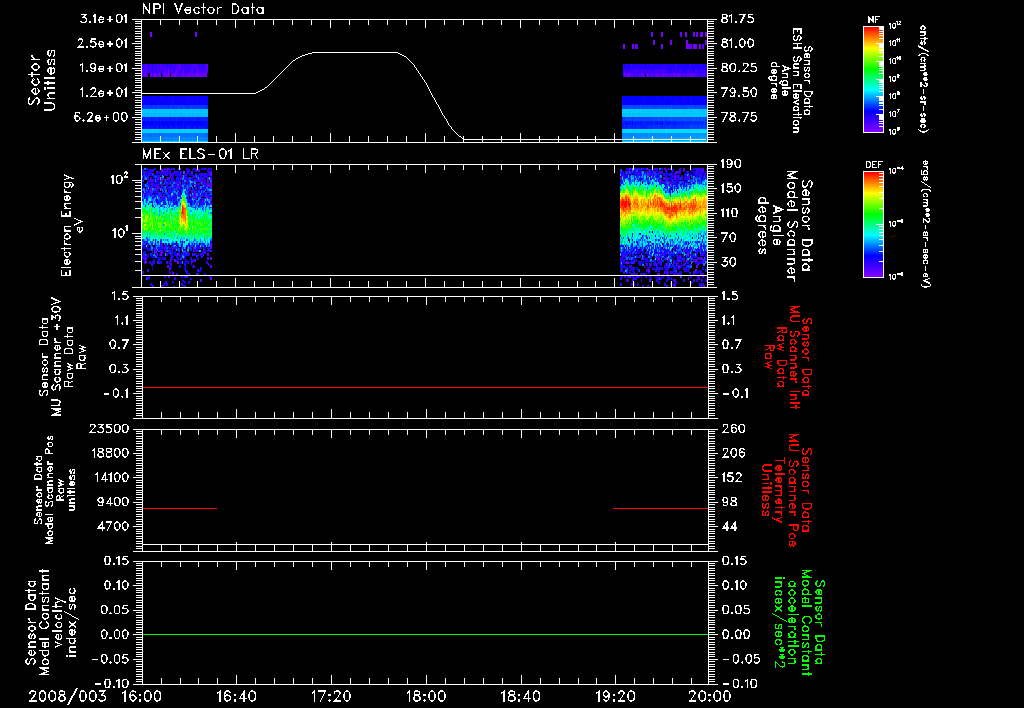Click the 2.5e+01 sector tick label
The width and height of the screenshot is (1024, 708).
[x=103, y=43]
